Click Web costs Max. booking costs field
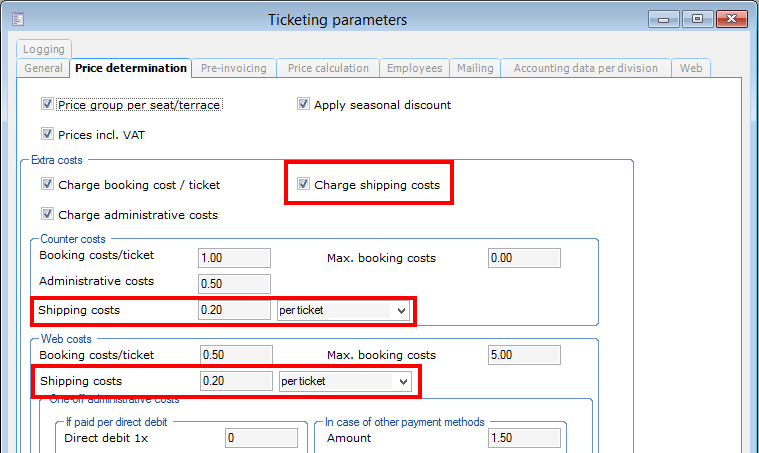This screenshot has width=759, height=453. point(525,355)
